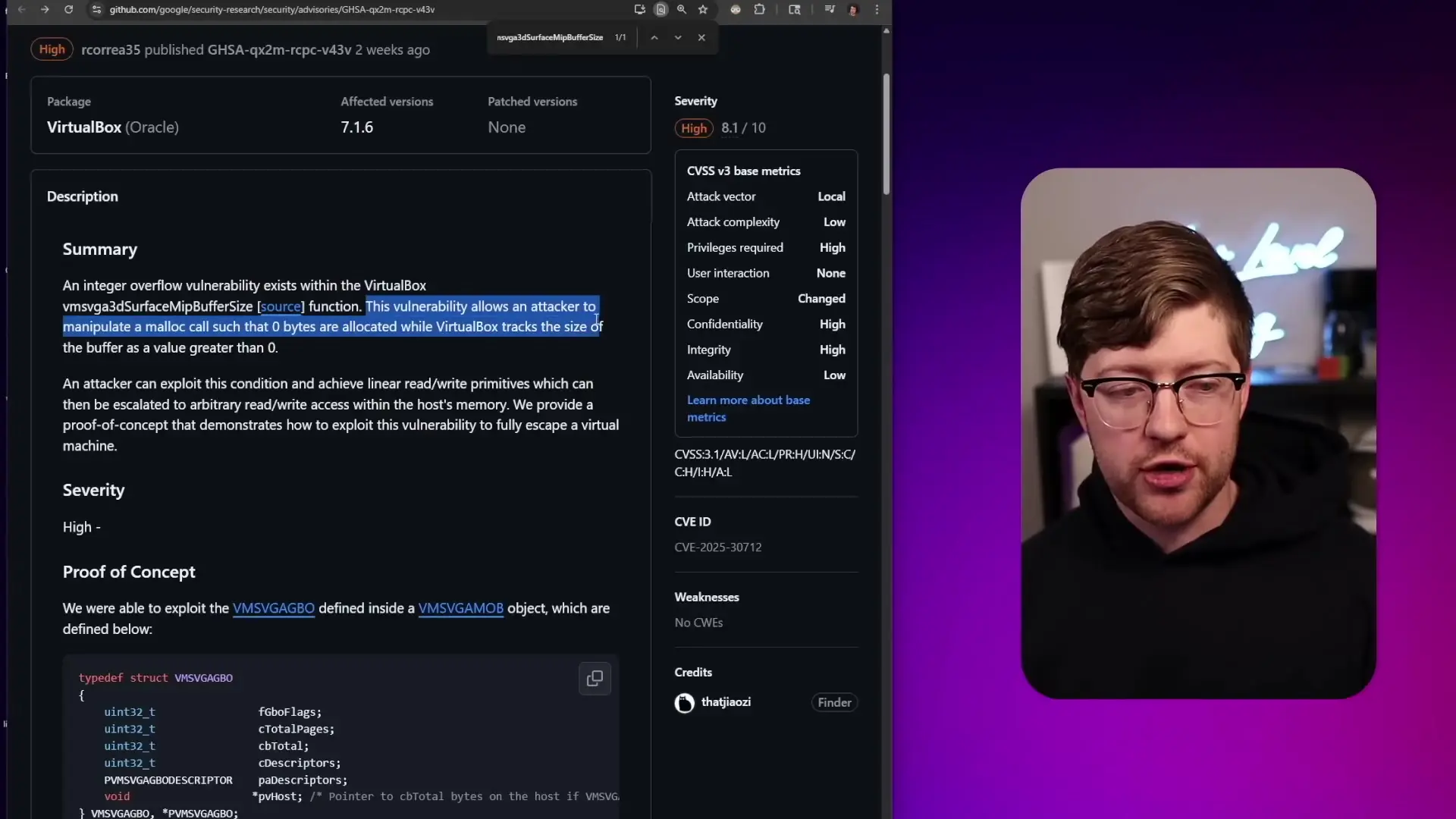Click the Patched versions None value

(507, 127)
